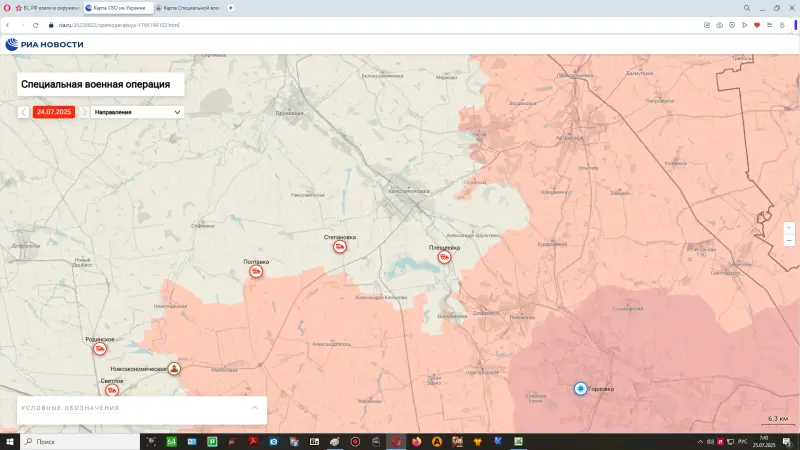This screenshot has width=800, height=450.
Task: Open a new browser tab
Action: [231, 7]
